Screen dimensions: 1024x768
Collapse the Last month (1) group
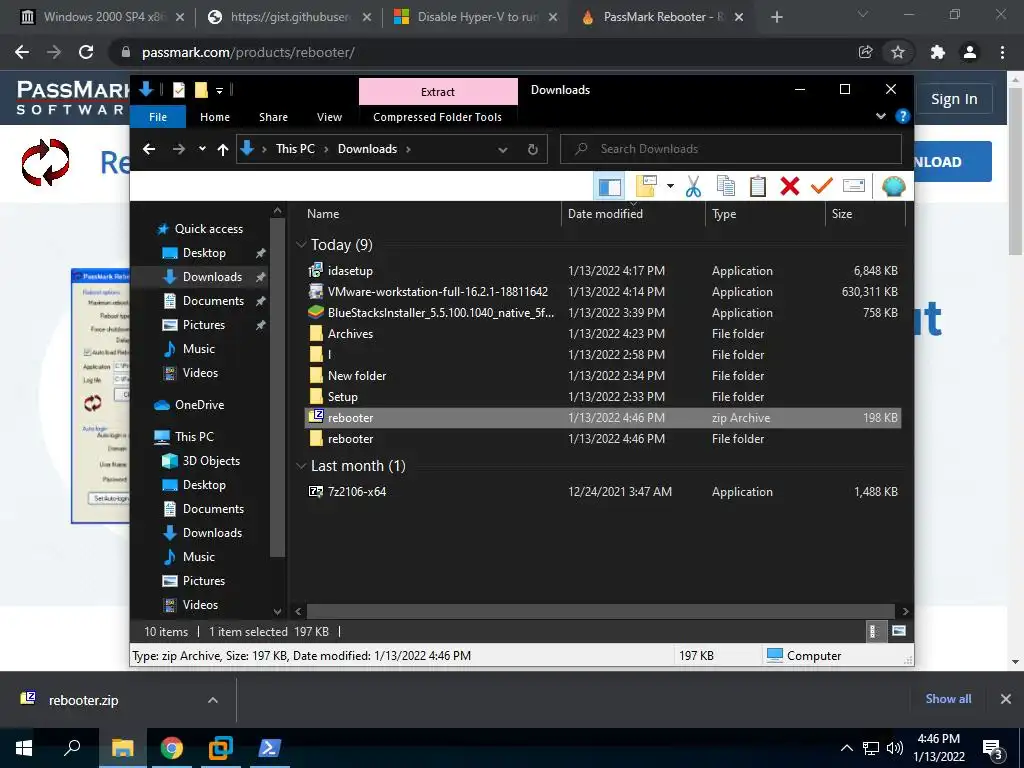301,466
